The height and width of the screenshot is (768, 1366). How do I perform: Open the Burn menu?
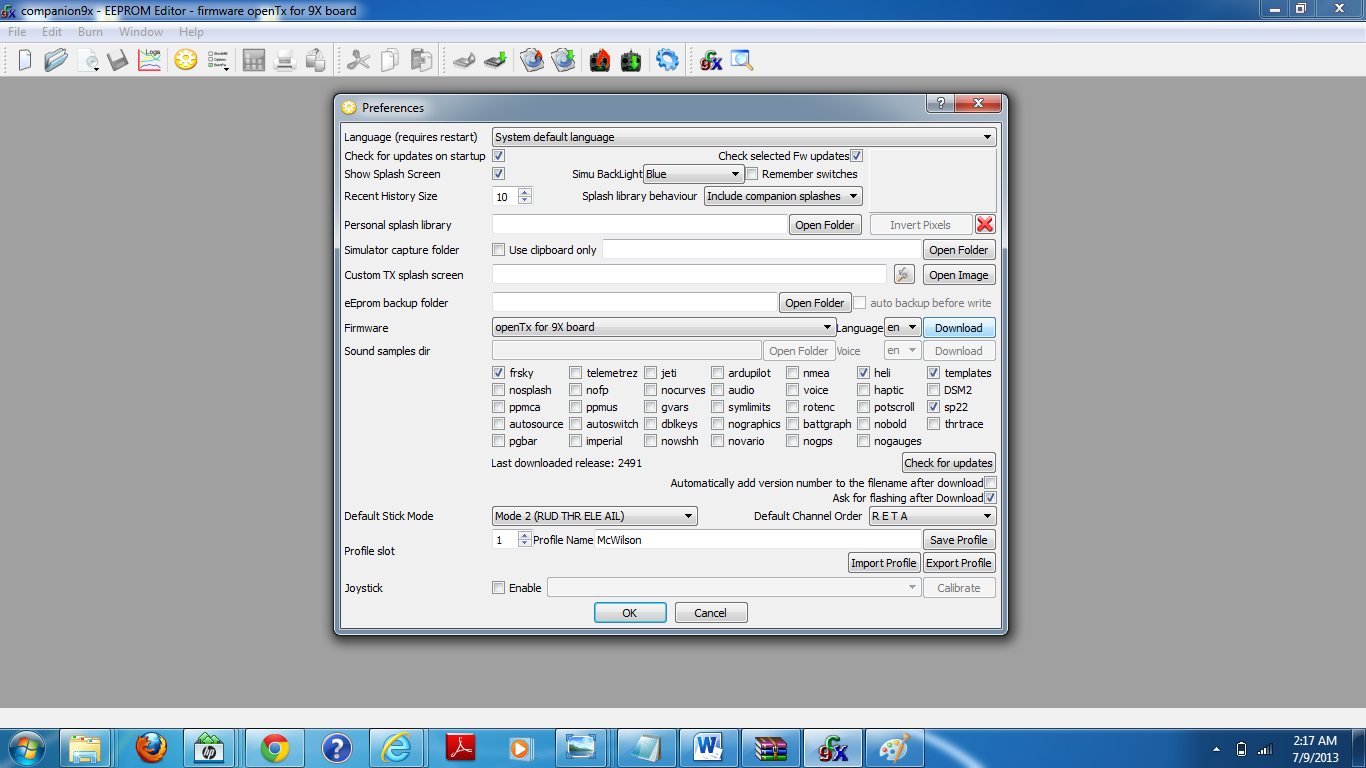(91, 32)
